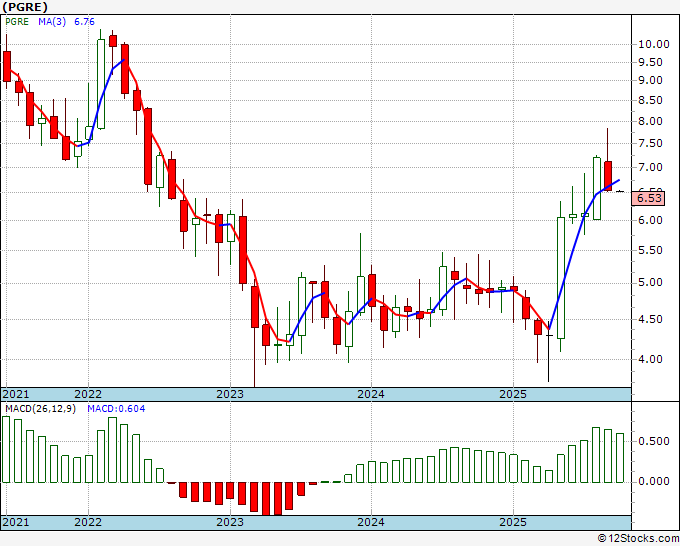Click the last green MACD histogram bar

click(620, 458)
